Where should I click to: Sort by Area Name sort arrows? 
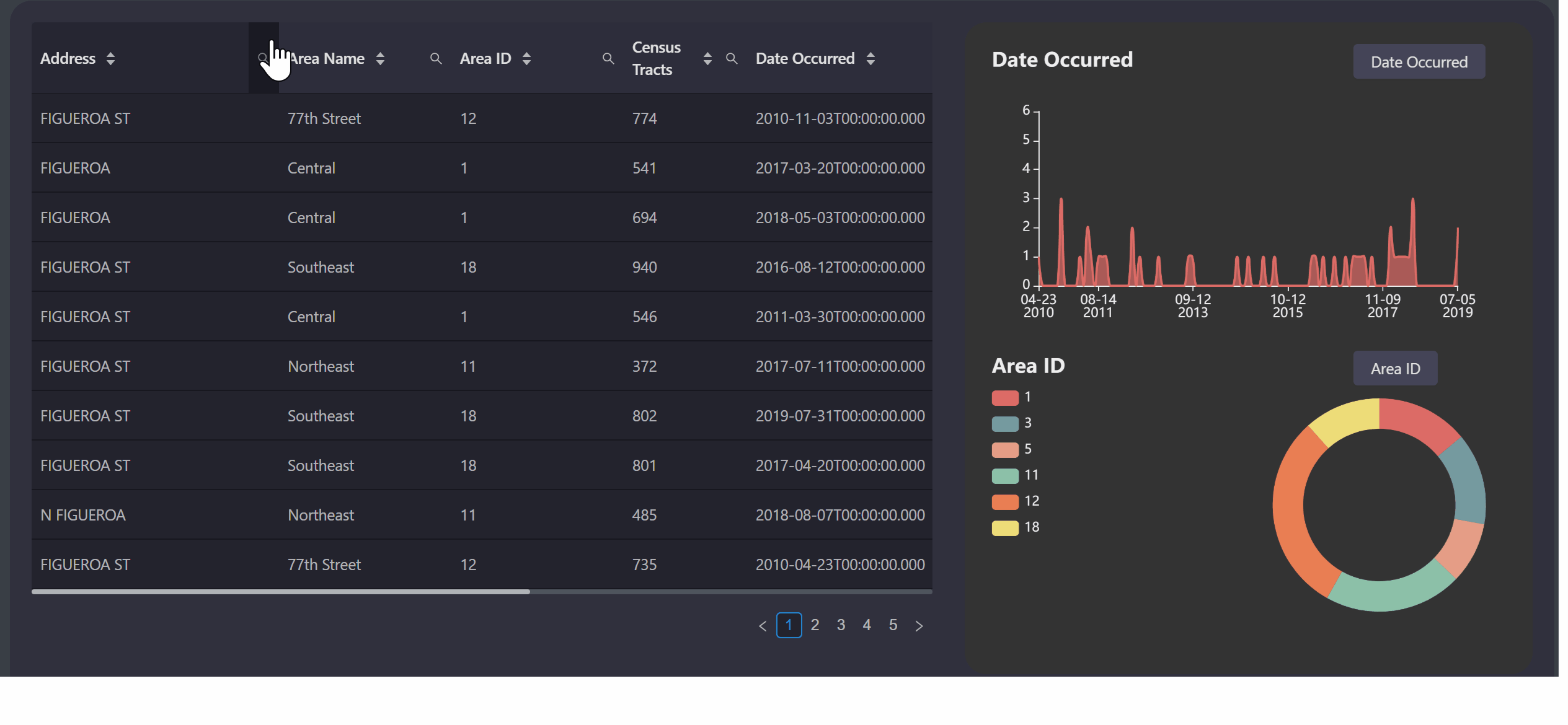click(x=380, y=58)
